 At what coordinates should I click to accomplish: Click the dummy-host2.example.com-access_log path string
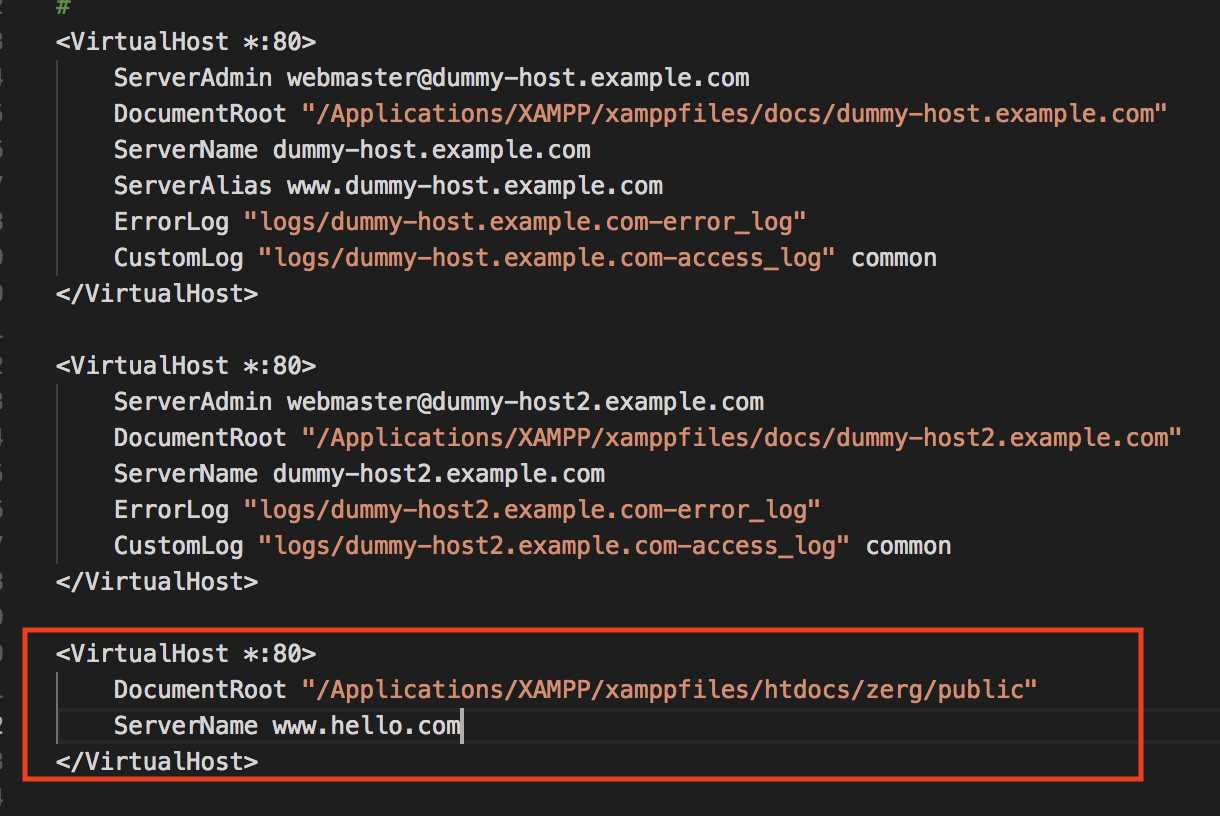[x=554, y=546]
